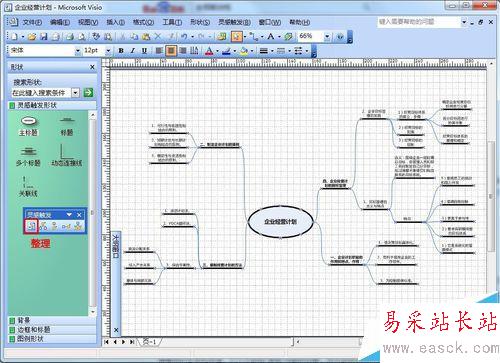Click the Print icon in the toolbar
This screenshot has height=363, width=500.
70,36
